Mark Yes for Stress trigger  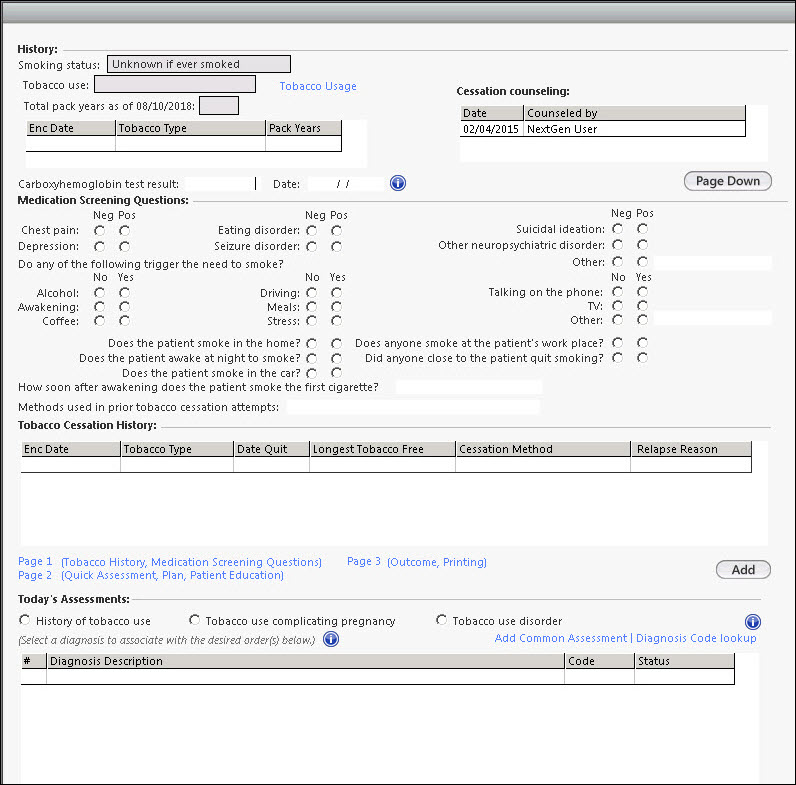(x=337, y=320)
